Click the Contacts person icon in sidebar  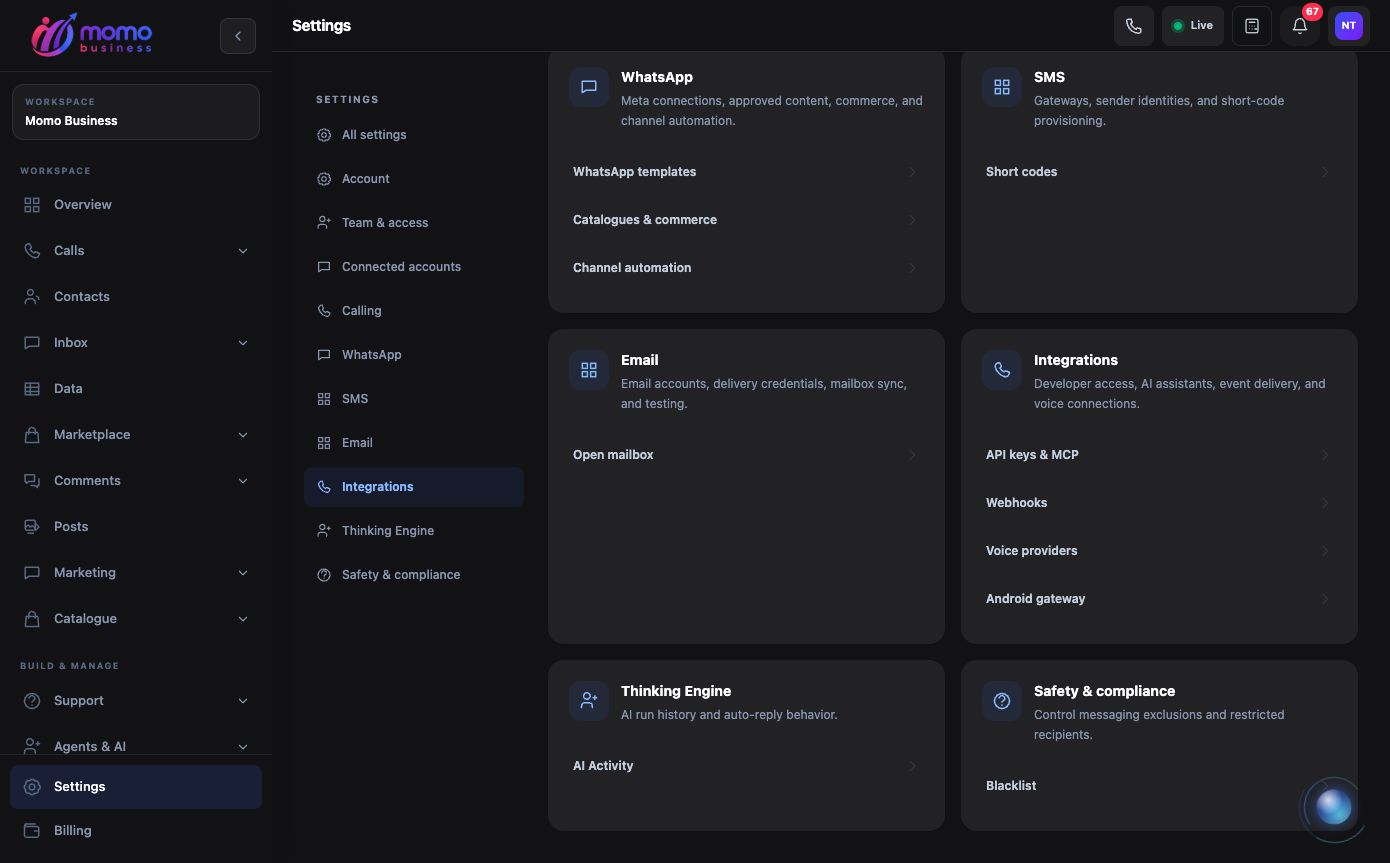pyautogui.click(x=32, y=297)
